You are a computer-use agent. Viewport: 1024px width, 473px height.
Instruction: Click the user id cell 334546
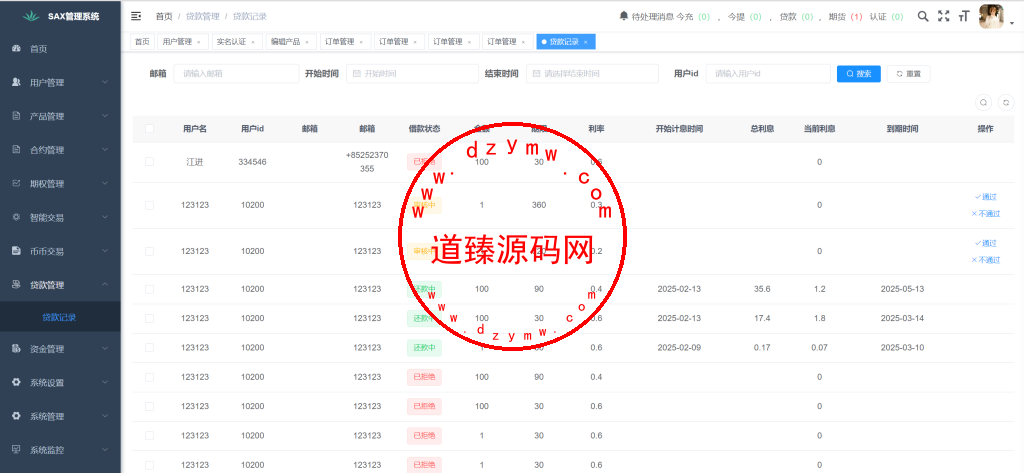point(252,162)
